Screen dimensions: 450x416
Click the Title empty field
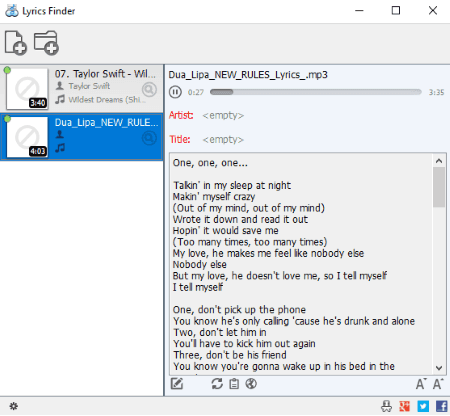(223, 139)
